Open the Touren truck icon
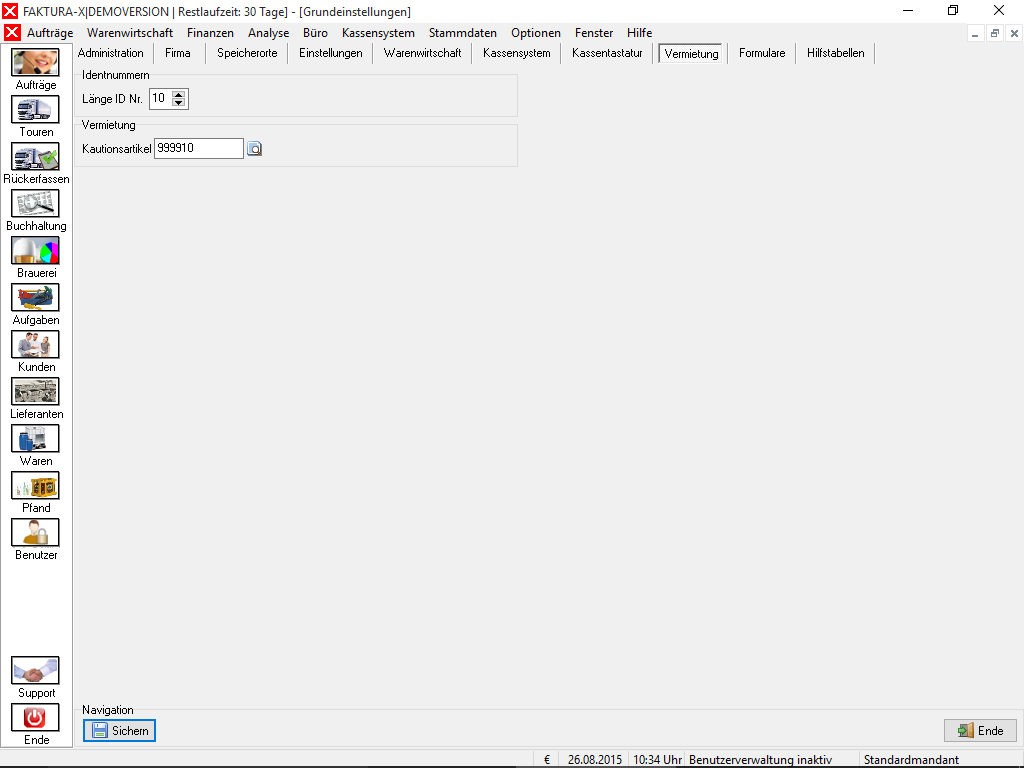The image size is (1024, 768). click(35, 109)
